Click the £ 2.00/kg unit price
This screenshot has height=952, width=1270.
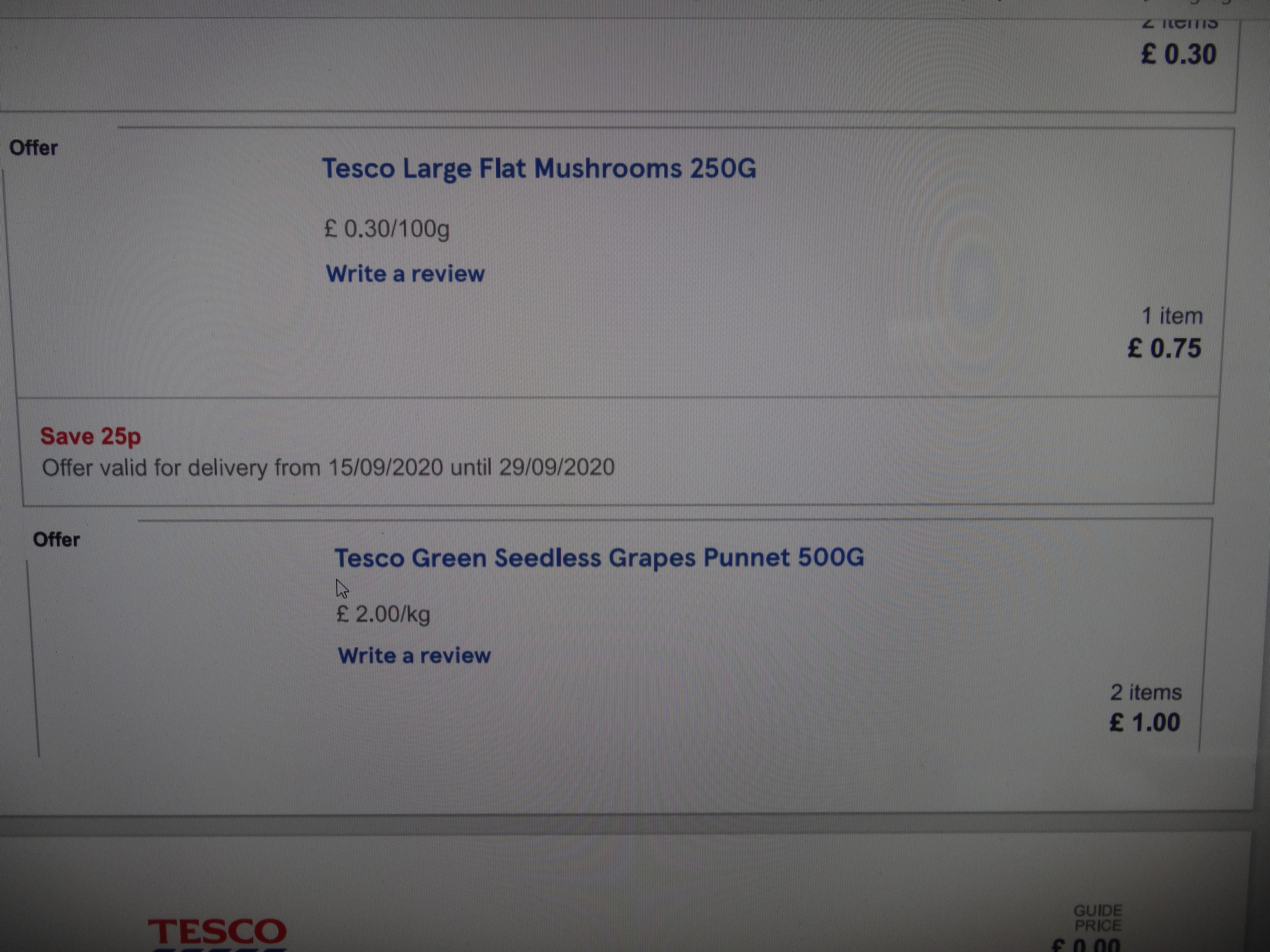pos(383,614)
